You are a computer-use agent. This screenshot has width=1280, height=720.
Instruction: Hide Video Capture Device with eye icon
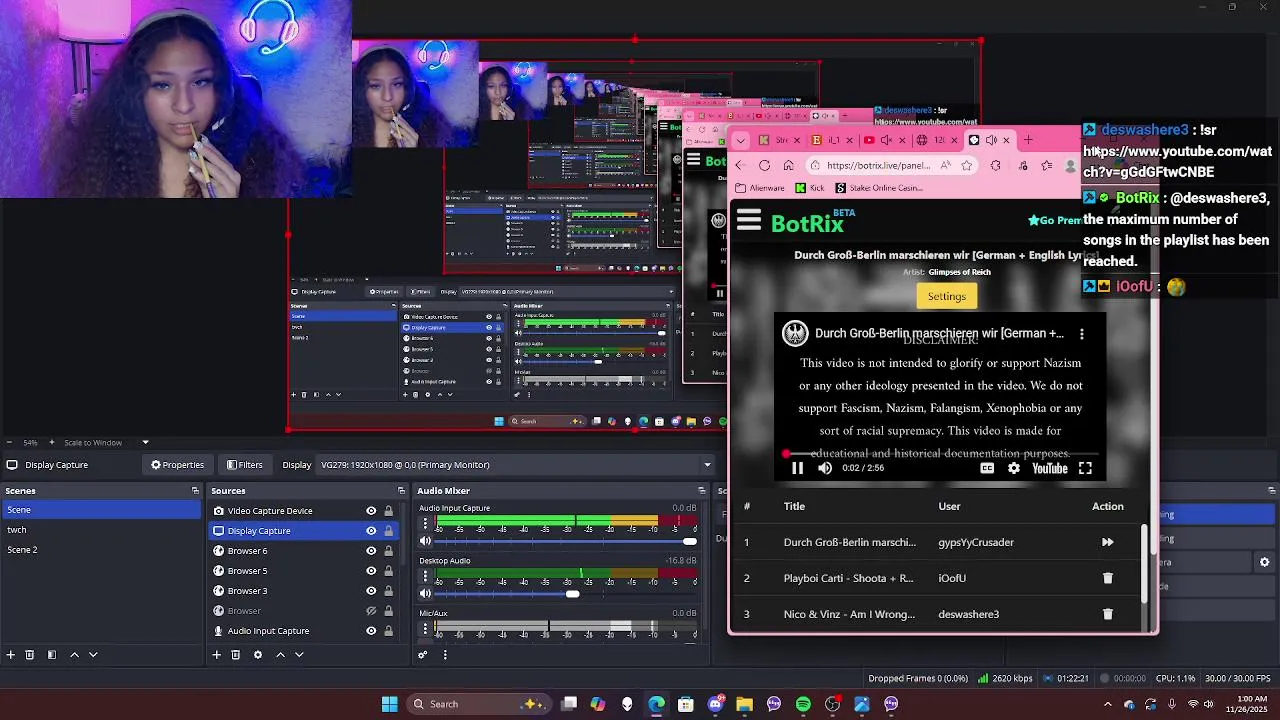(371, 511)
